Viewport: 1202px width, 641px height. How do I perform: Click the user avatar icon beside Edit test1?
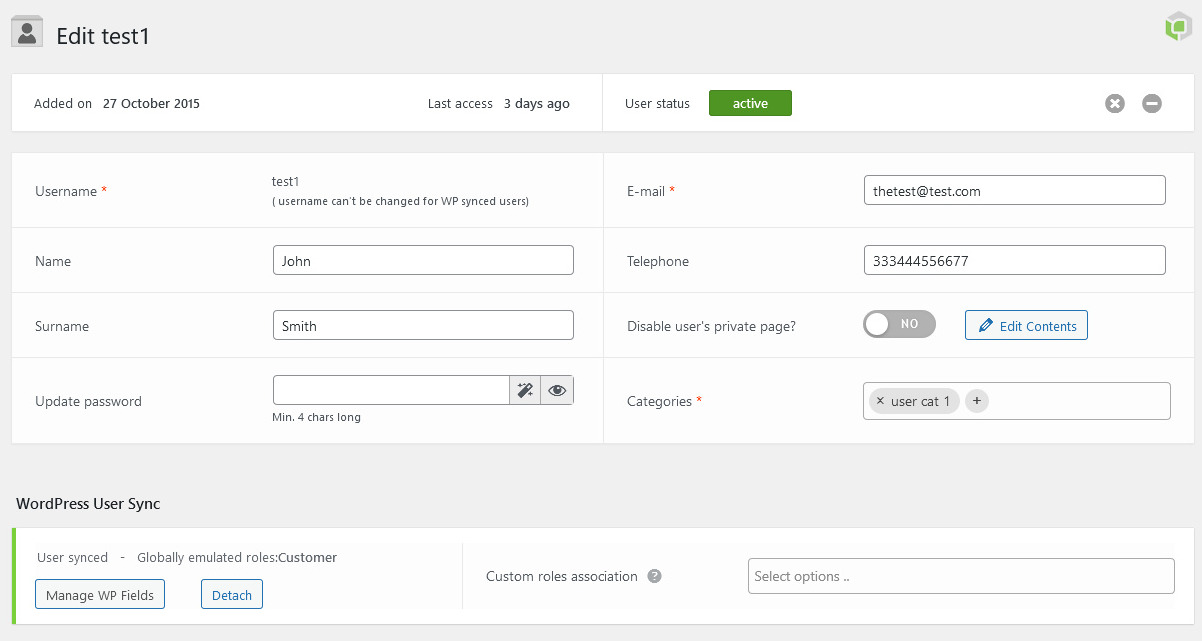[27, 32]
